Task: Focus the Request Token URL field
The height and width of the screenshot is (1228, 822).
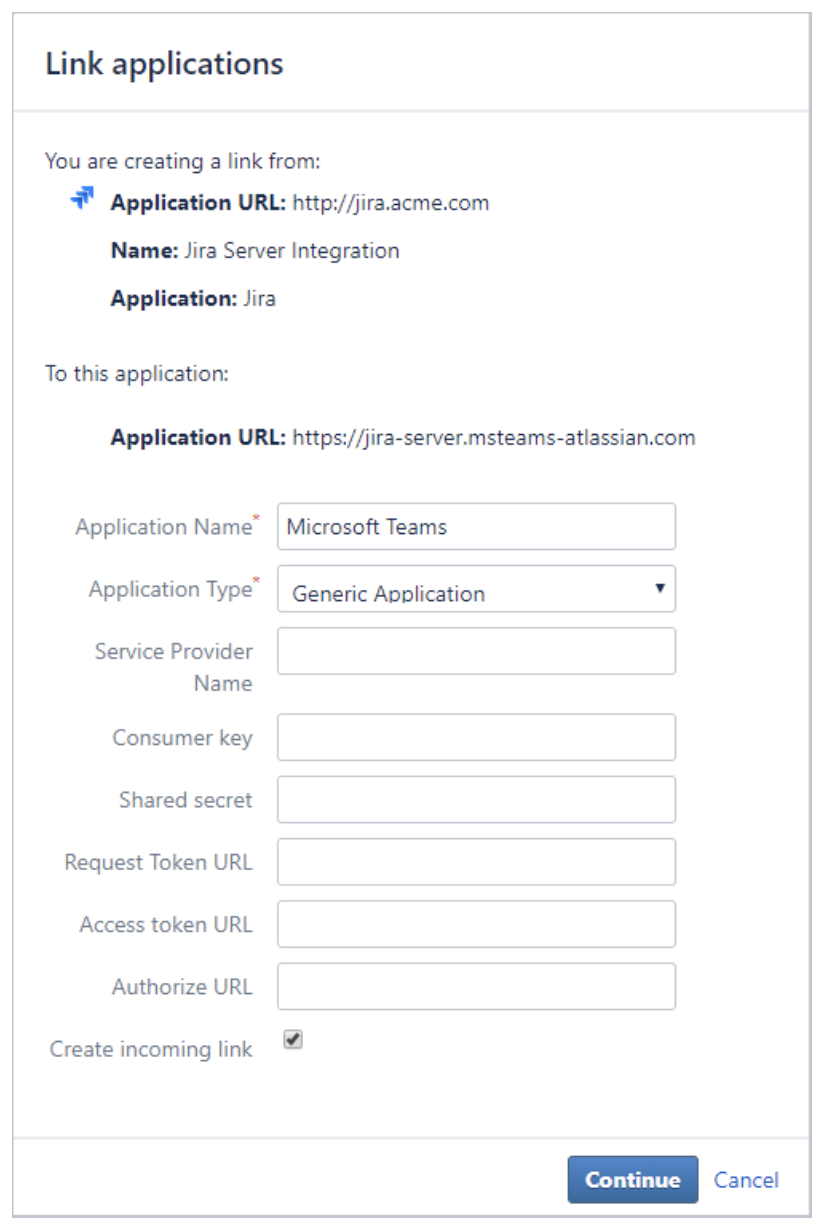Action: pos(476,862)
